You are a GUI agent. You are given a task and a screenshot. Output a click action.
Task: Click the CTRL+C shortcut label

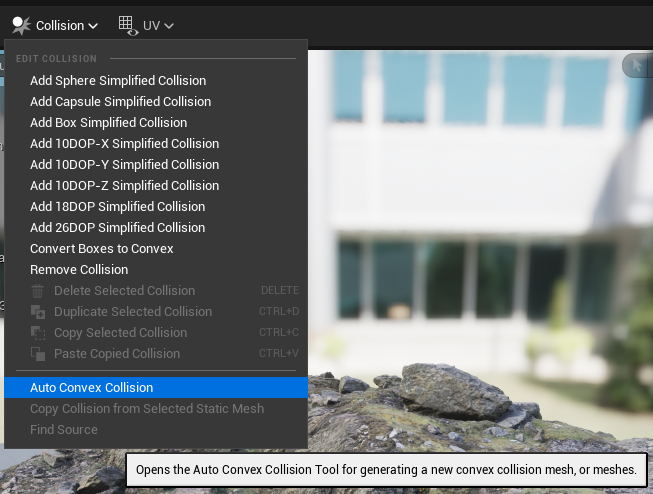(279, 332)
